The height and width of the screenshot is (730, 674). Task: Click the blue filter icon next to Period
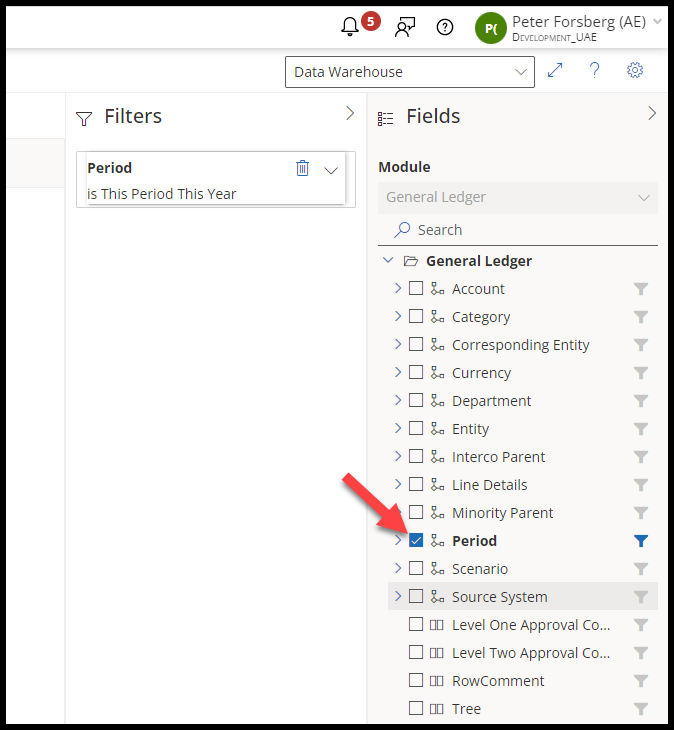click(641, 541)
